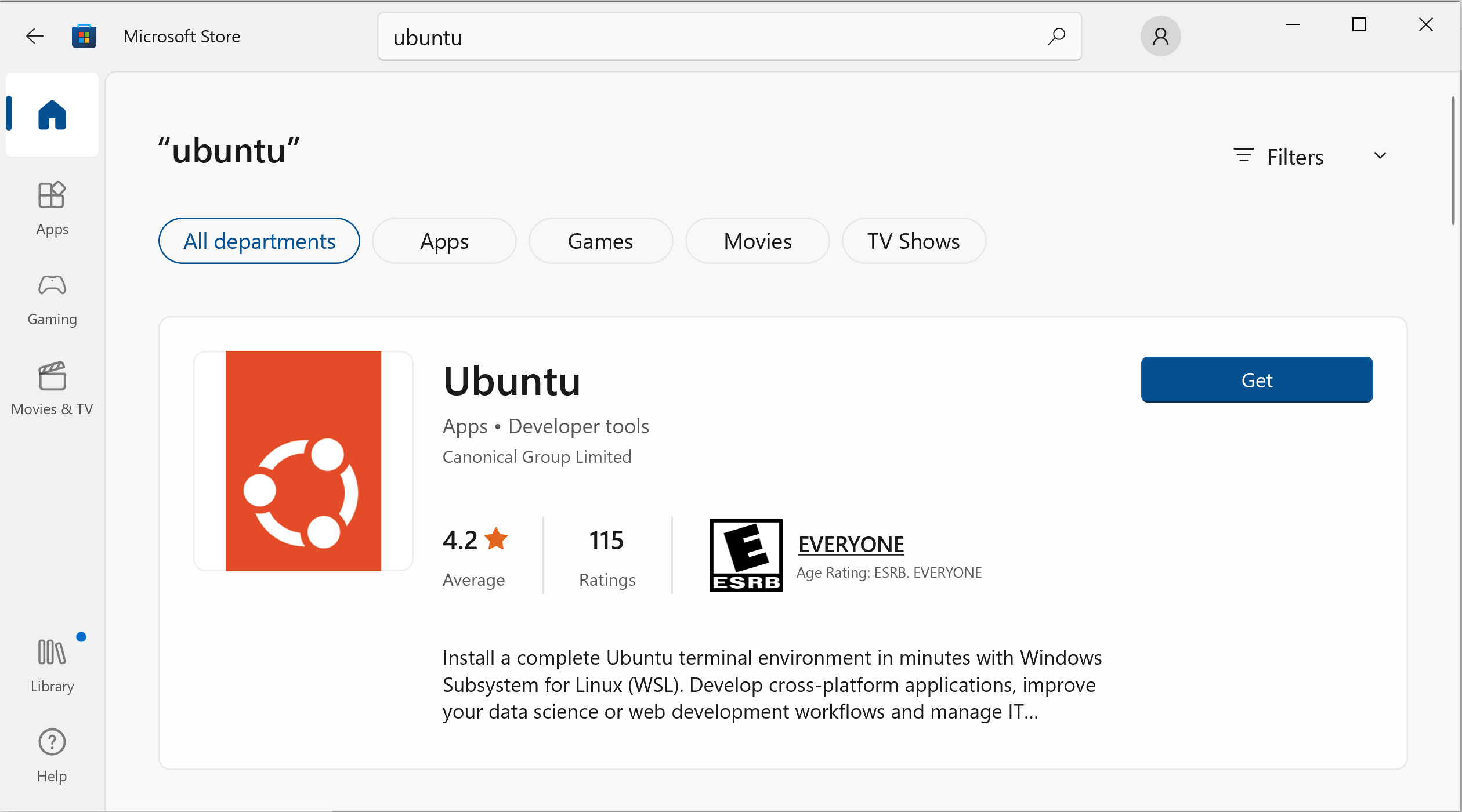Close the Microsoft Store window
This screenshot has height=812, width=1462.
click(x=1425, y=24)
